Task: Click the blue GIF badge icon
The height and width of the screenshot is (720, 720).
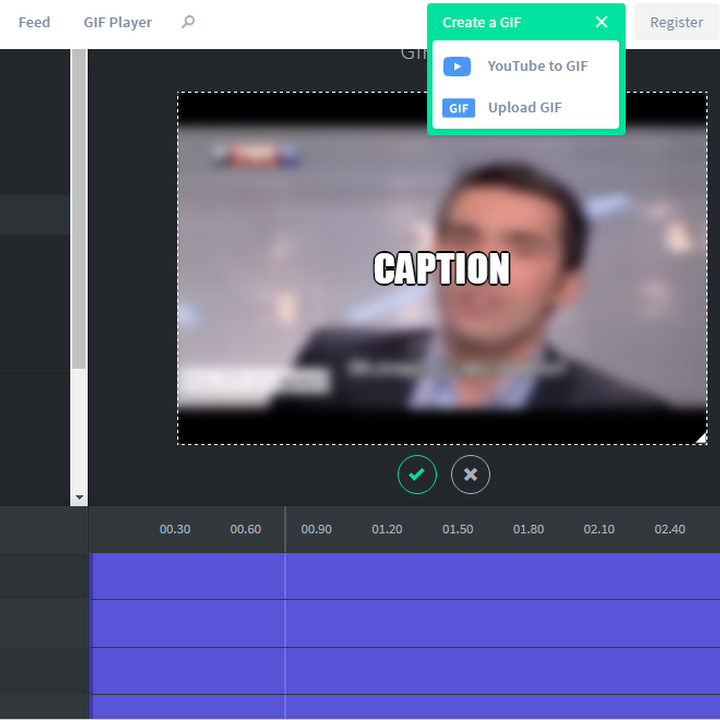Action: tap(458, 108)
